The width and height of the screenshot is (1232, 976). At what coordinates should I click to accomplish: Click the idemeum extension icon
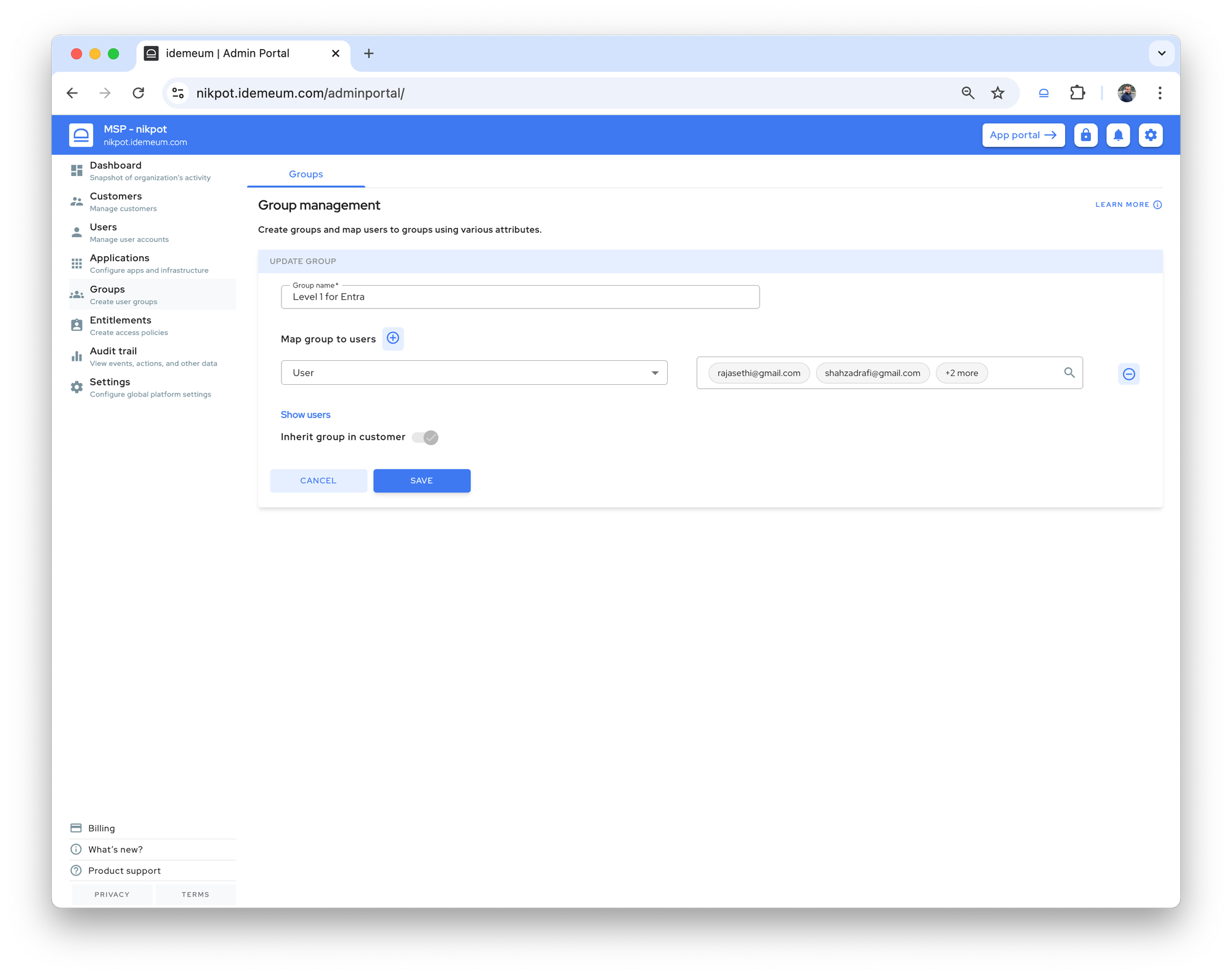1044,93
